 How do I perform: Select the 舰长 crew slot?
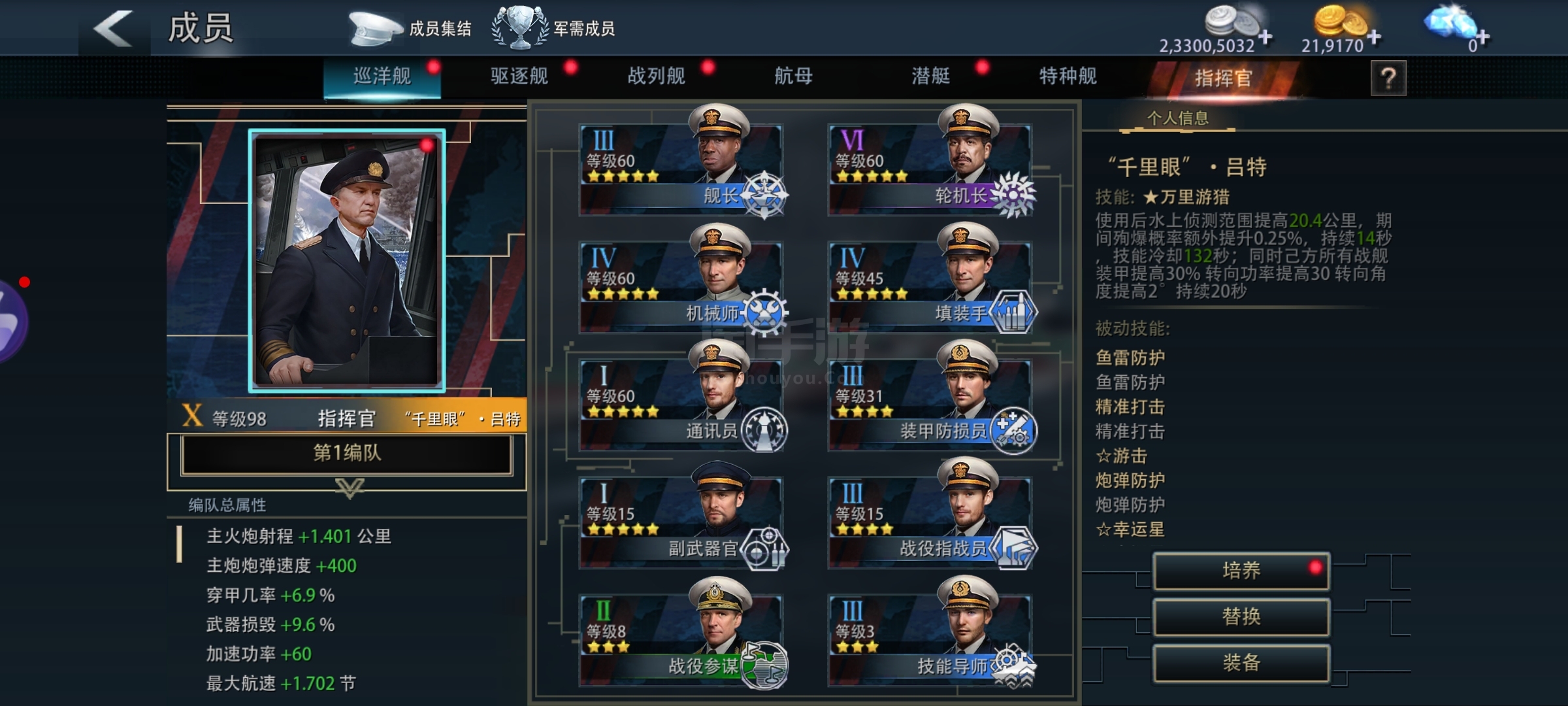coord(682,169)
